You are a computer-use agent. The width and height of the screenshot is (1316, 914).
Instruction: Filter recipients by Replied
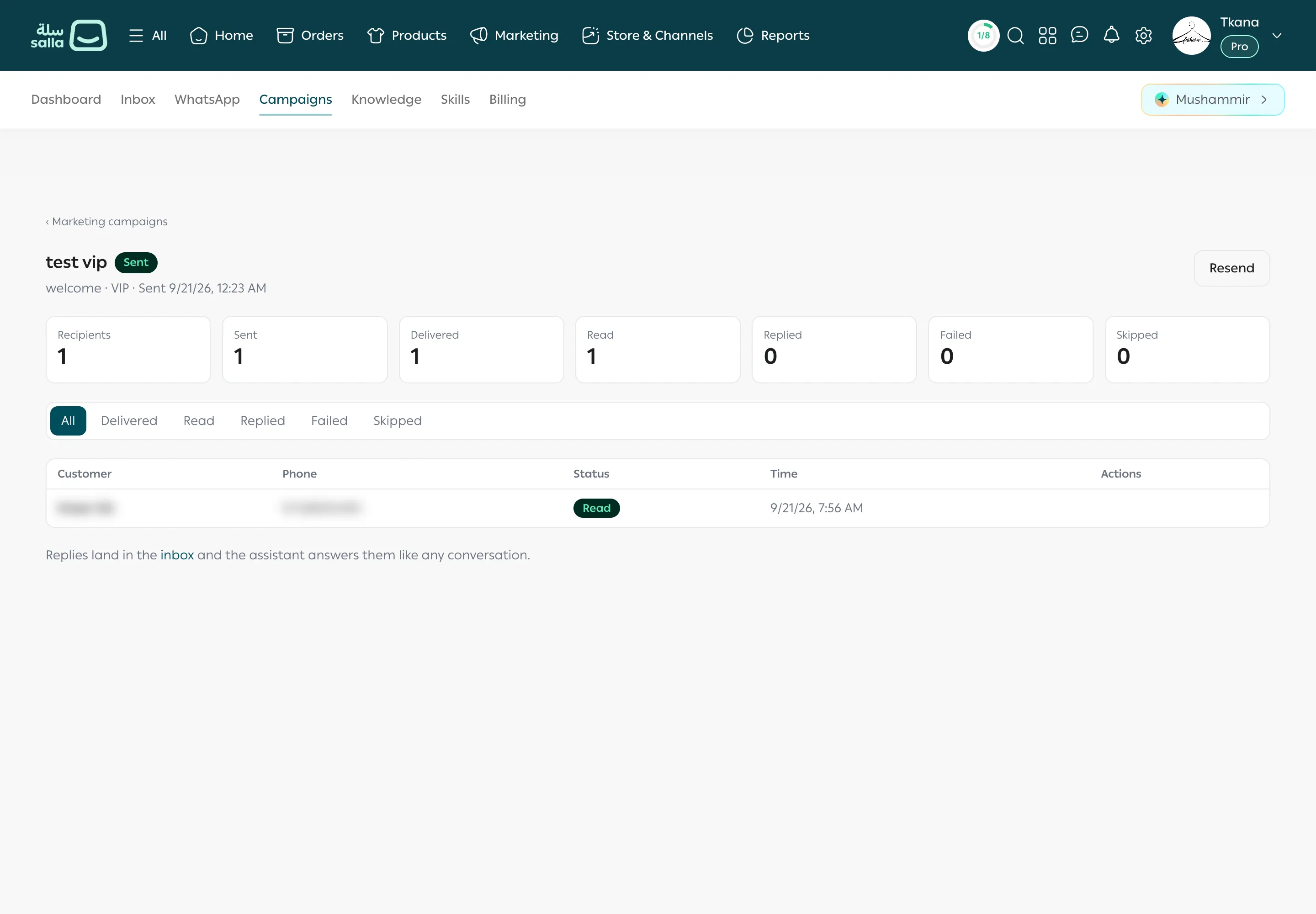click(262, 421)
